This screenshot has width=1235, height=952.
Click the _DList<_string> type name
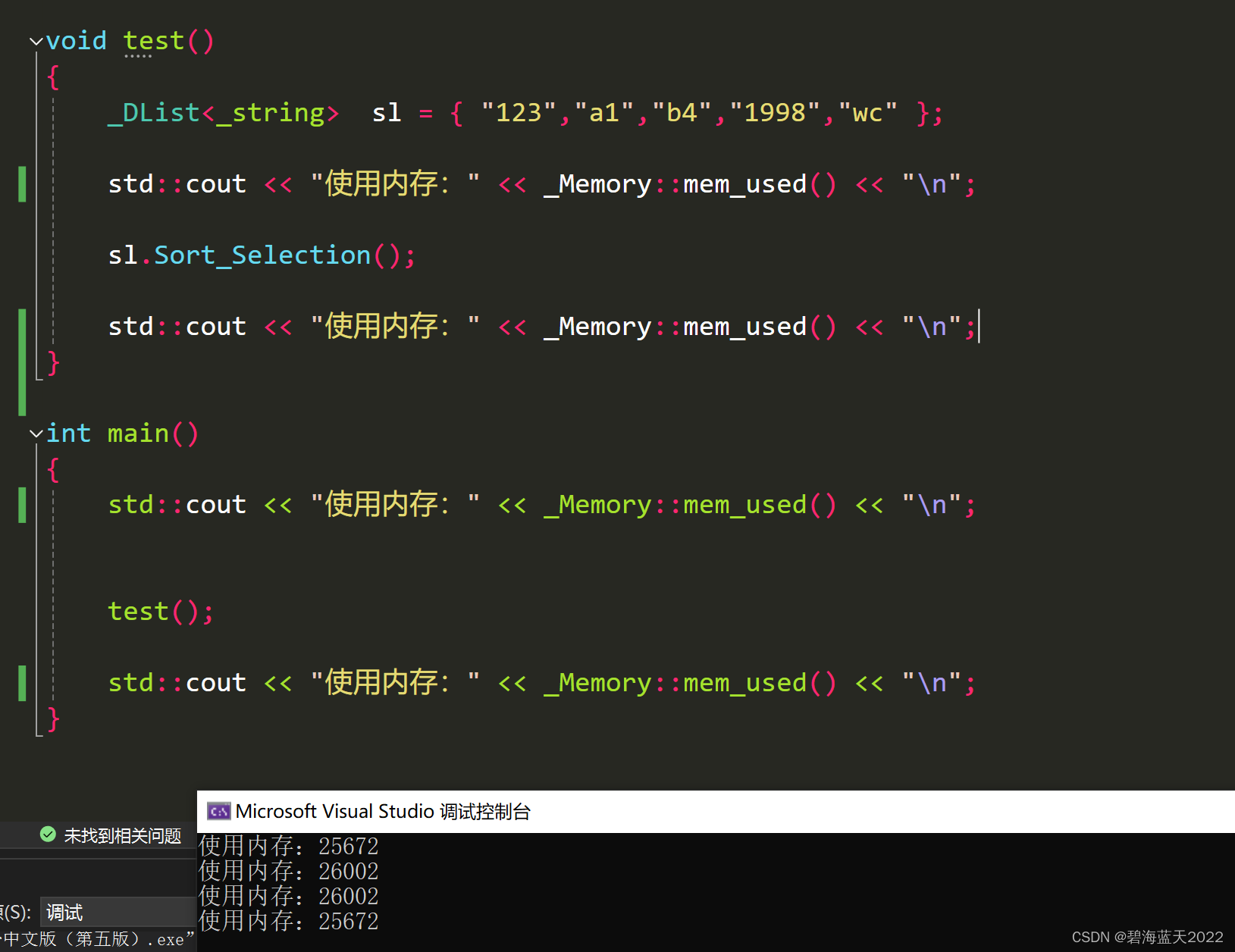click(x=223, y=113)
